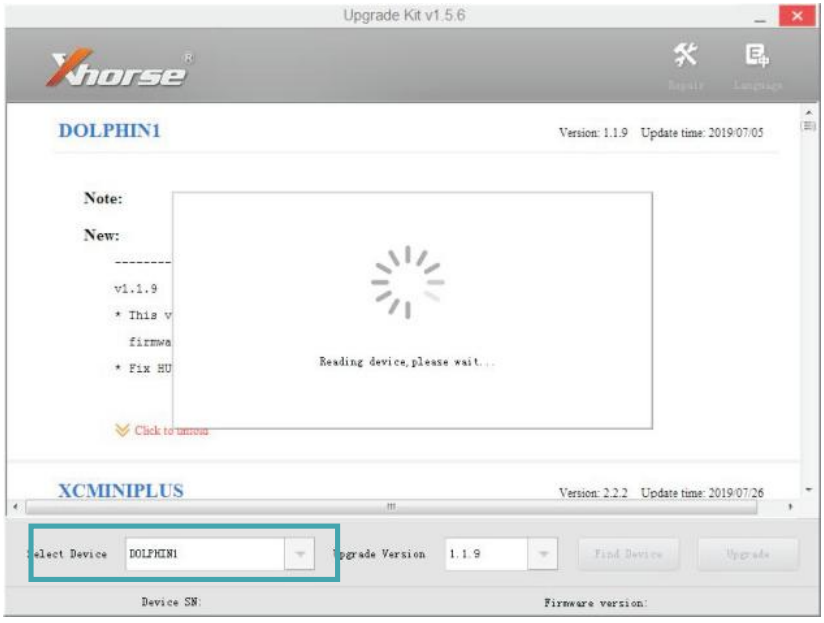Click the 'Click to unfold' link
Image resolution: width=824 pixels, height=623 pixels.
click(171, 431)
